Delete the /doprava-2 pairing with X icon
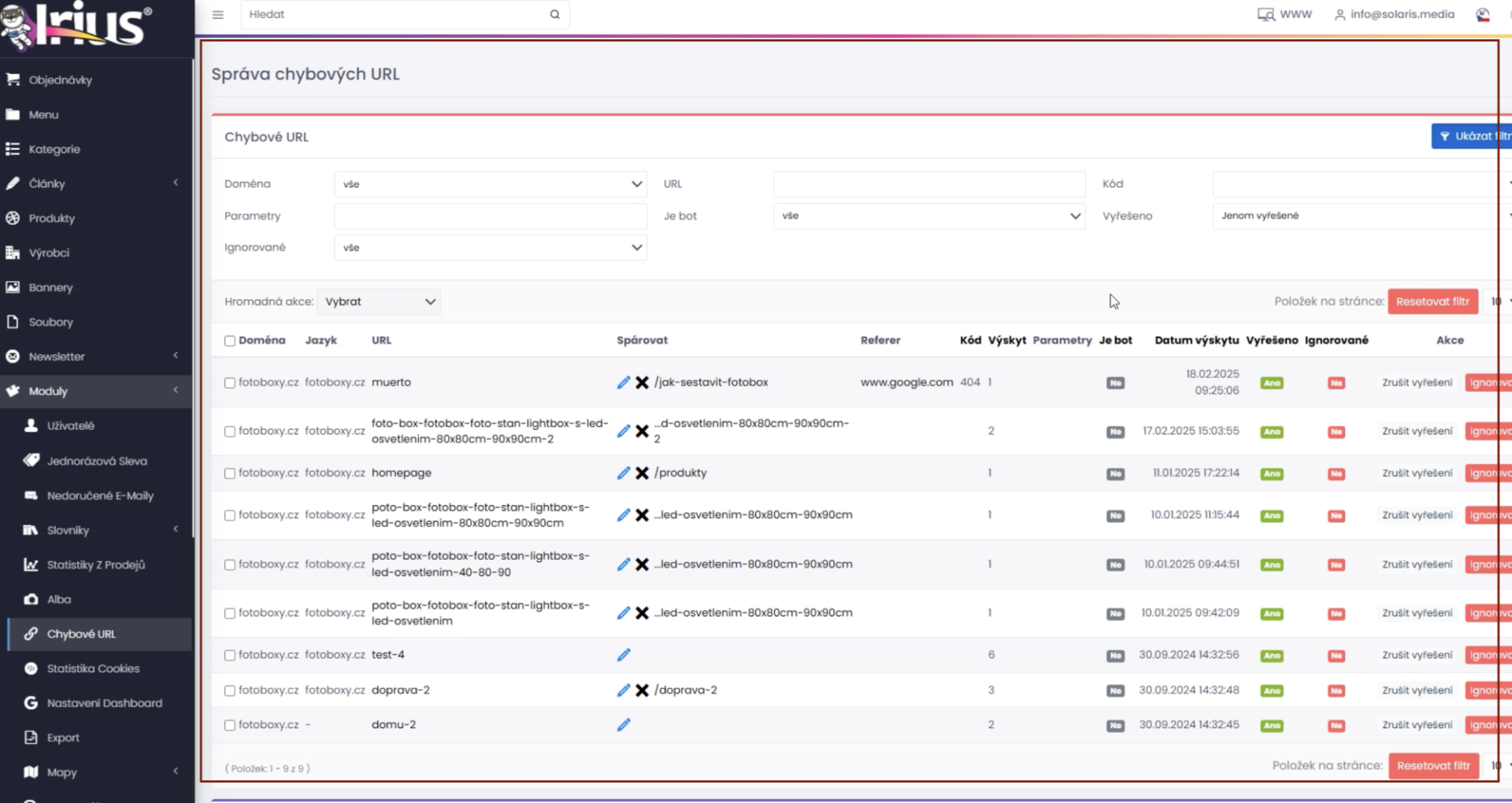The image size is (1512, 803). pos(642,690)
